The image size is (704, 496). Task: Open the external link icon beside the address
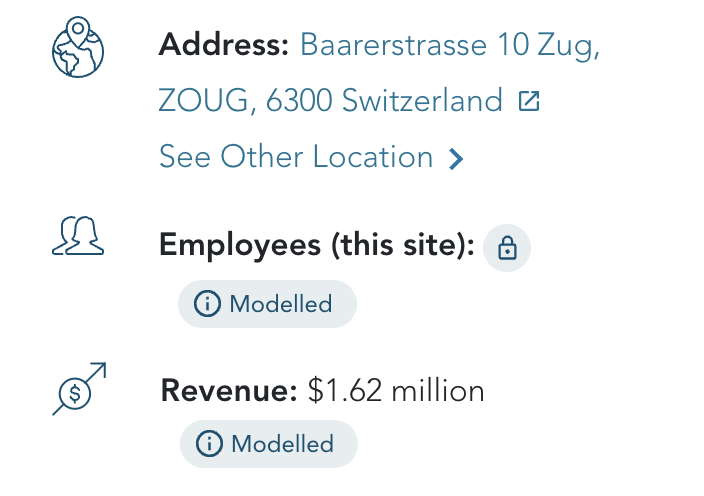tap(528, 101)
